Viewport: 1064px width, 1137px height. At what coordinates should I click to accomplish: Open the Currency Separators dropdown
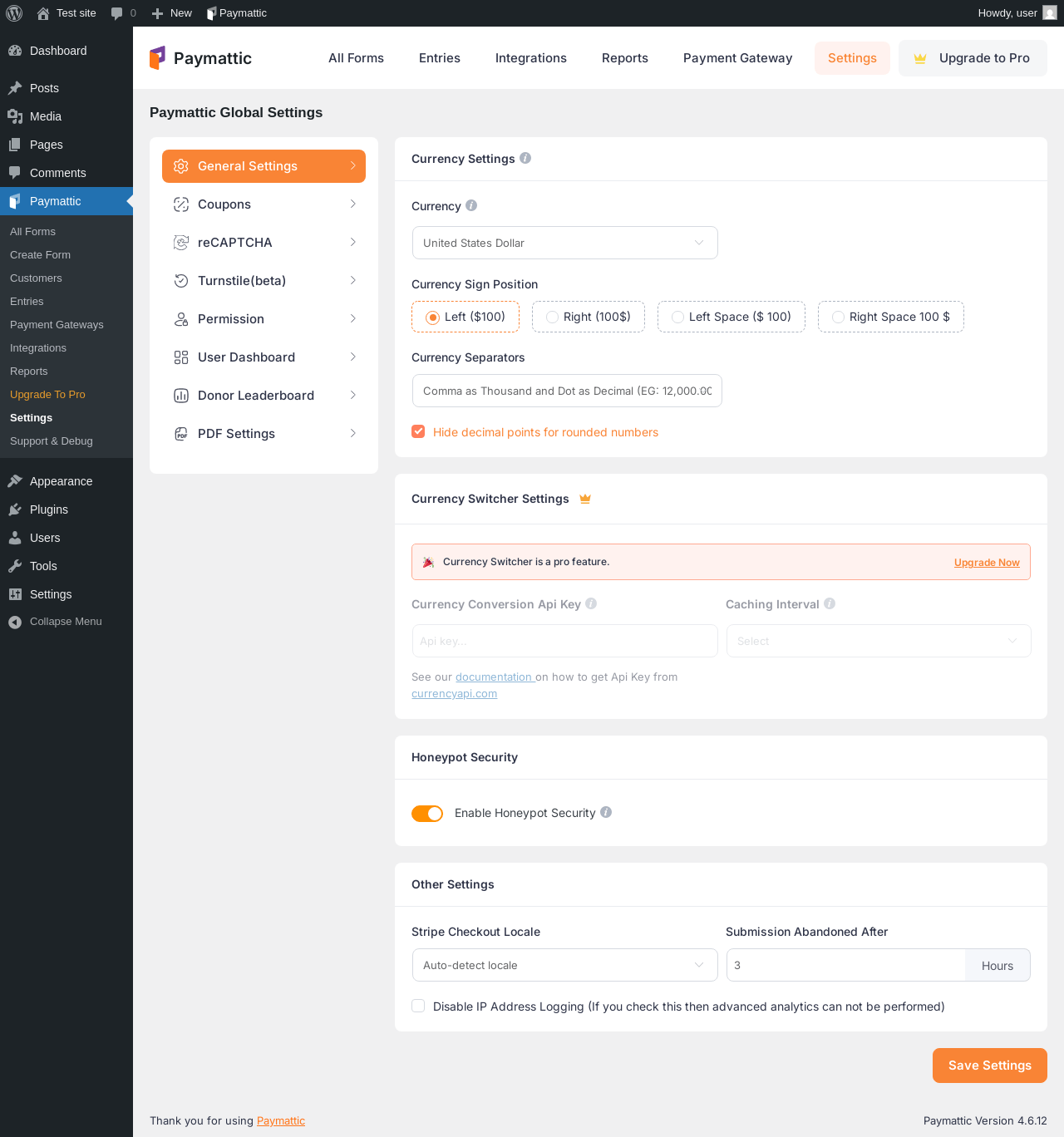tap(567, 391)
